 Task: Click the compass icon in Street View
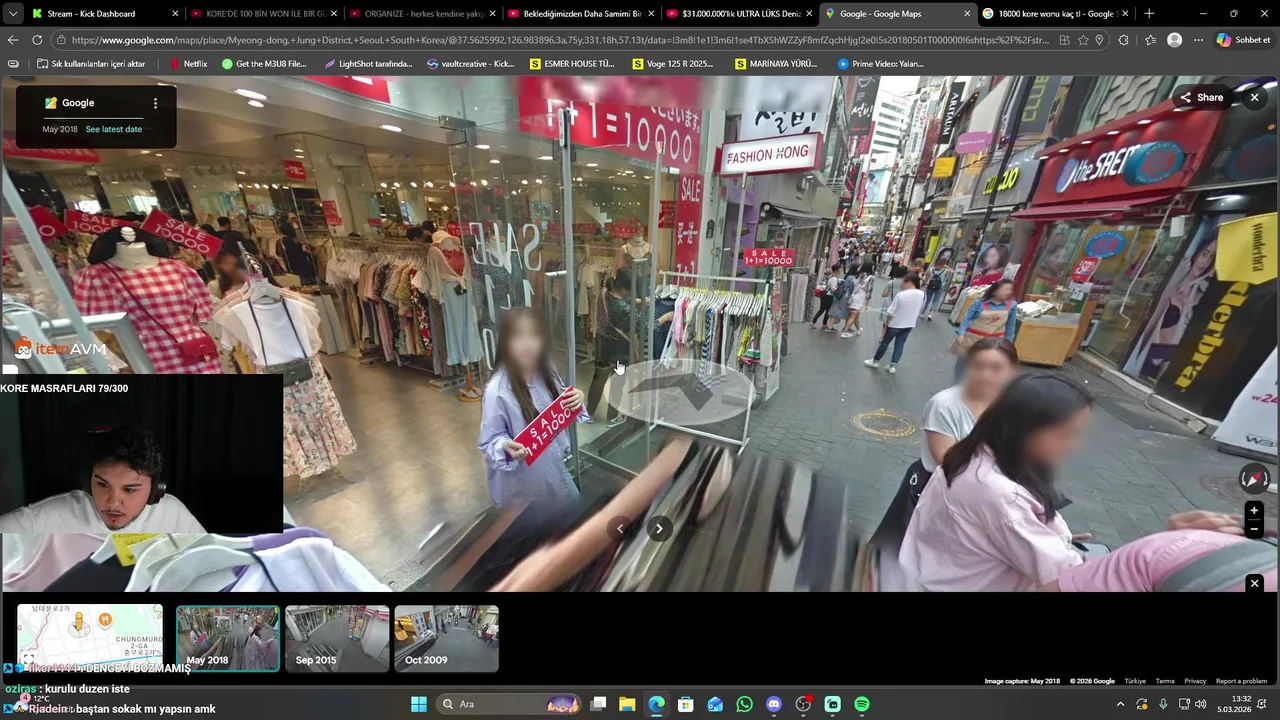pos(1254,478)
